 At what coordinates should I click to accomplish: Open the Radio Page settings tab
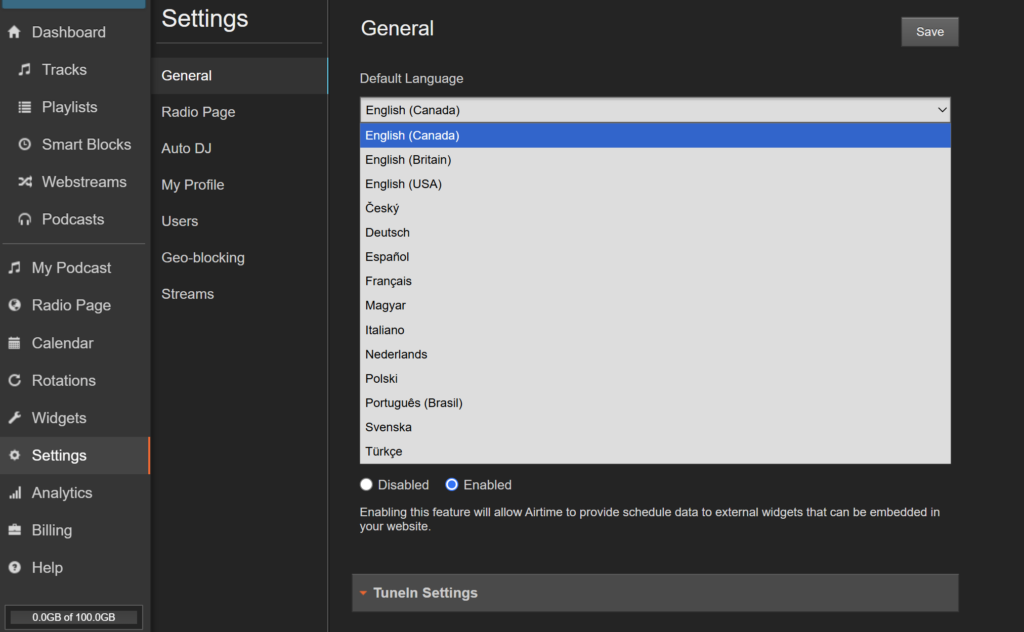click(x=239, y=112)
